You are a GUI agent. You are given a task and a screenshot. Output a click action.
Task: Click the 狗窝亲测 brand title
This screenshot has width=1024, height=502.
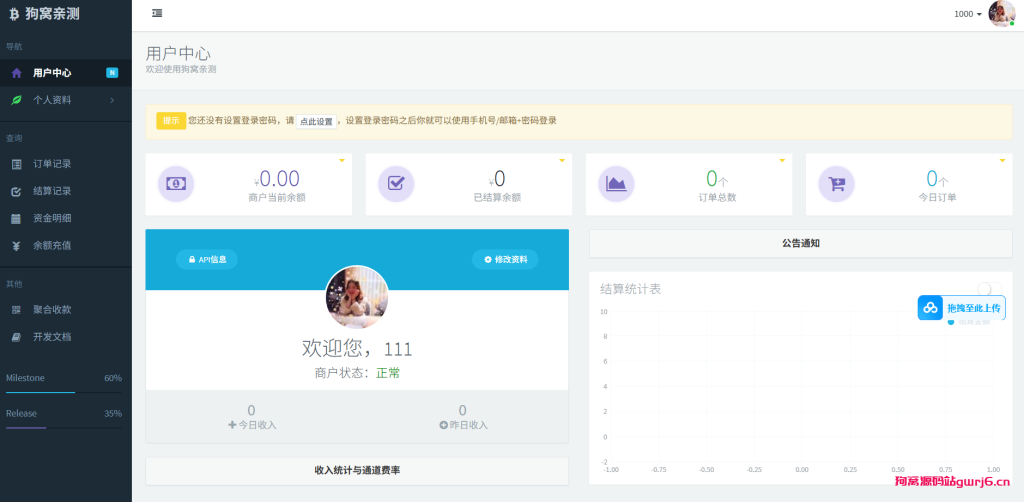(x=52, y=14)
